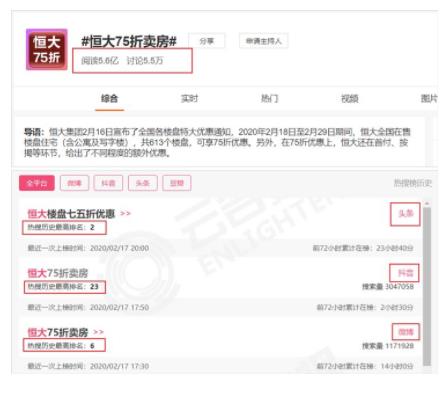This screenshot has height=398, width=448.
Task: Open the 恒大75折卖房 entry ranked 23
Action: [x=58, y=273]
